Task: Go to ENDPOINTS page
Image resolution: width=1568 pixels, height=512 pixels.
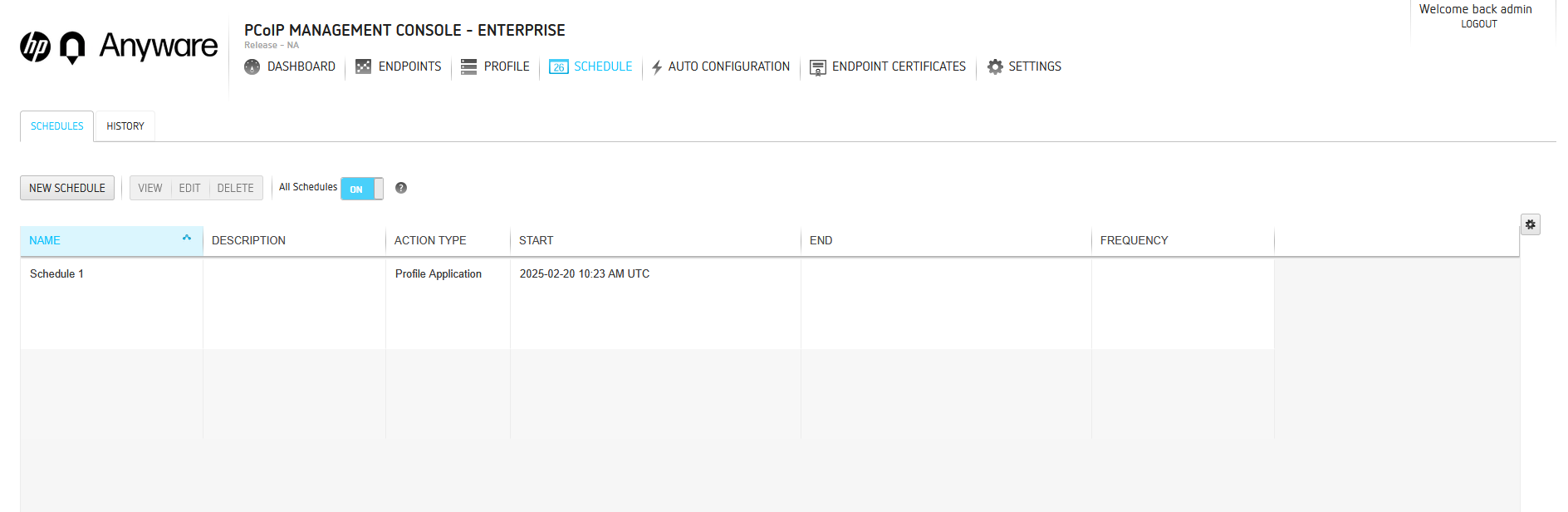Action: pyautogui.click(x=410, y=66)
